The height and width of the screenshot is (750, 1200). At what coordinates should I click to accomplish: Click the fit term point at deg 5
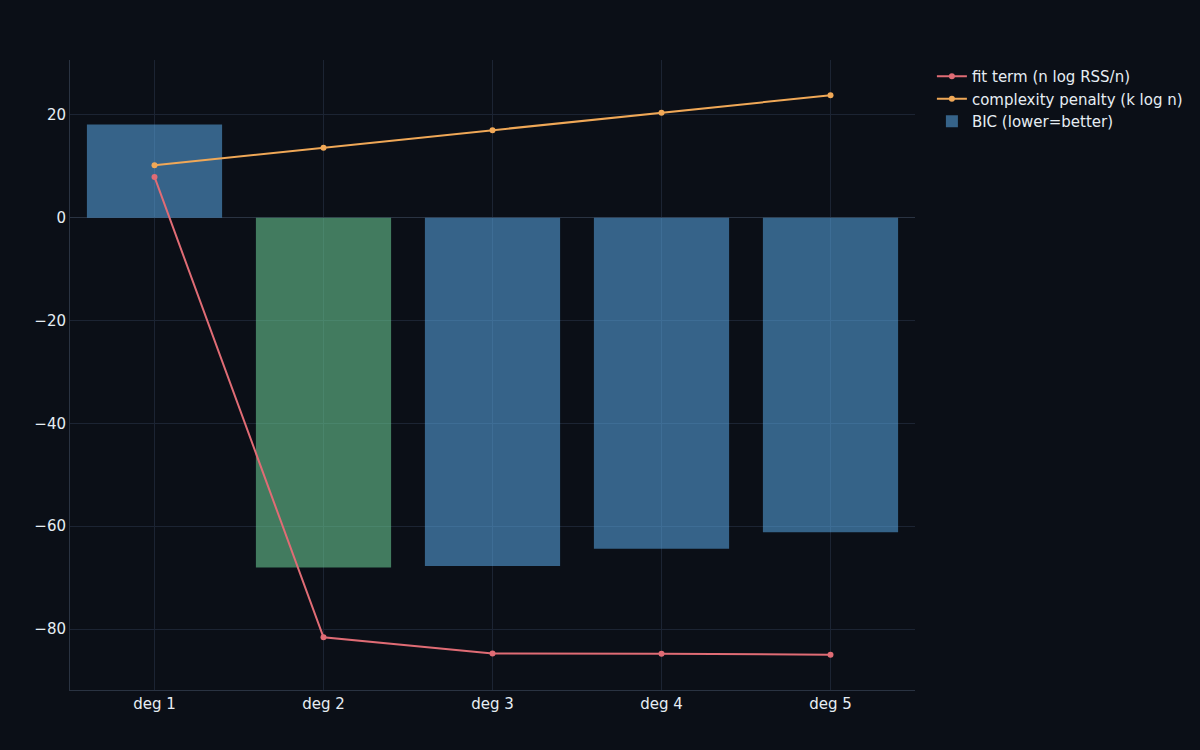coord(830,655)
